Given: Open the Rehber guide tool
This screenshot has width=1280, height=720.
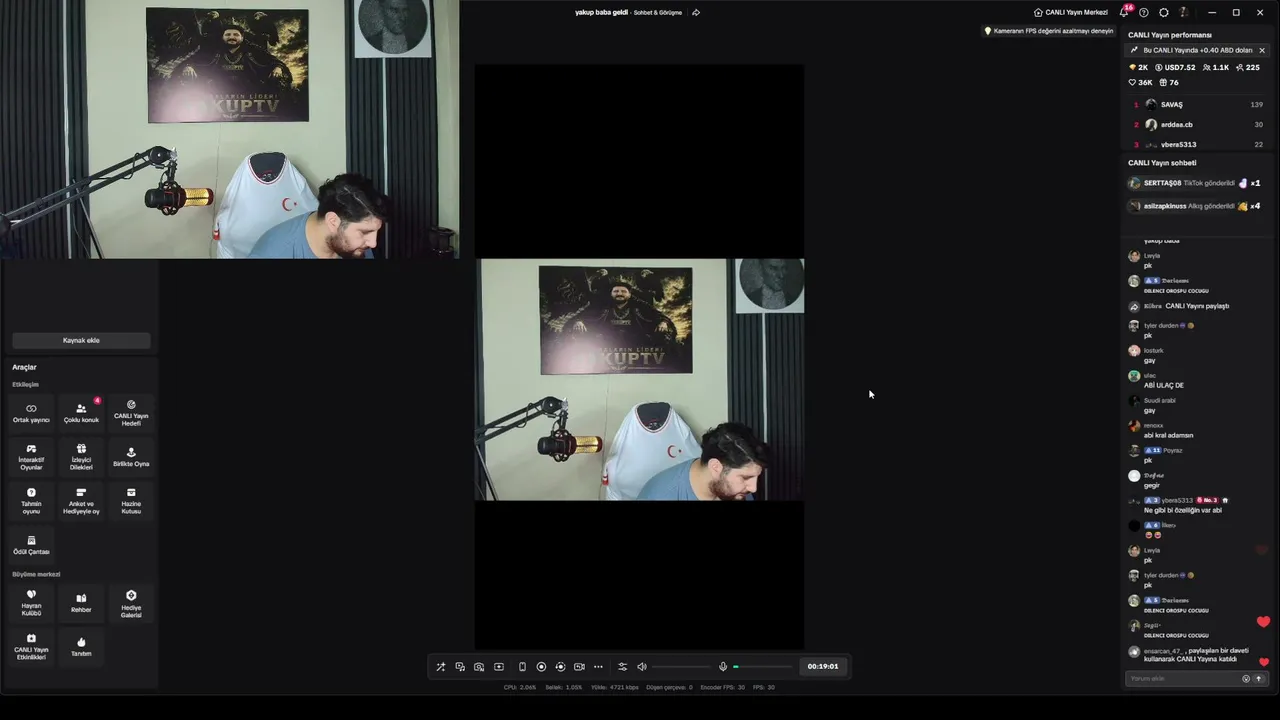Looking at the screenshot, I should pyautogui.click(x=81, y=603).
